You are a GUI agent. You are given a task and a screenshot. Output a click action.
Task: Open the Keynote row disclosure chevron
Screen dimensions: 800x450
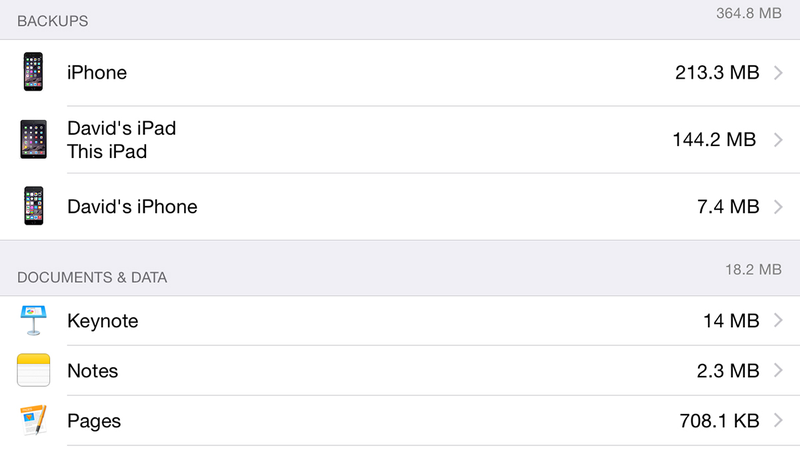(x=778, y=320)
